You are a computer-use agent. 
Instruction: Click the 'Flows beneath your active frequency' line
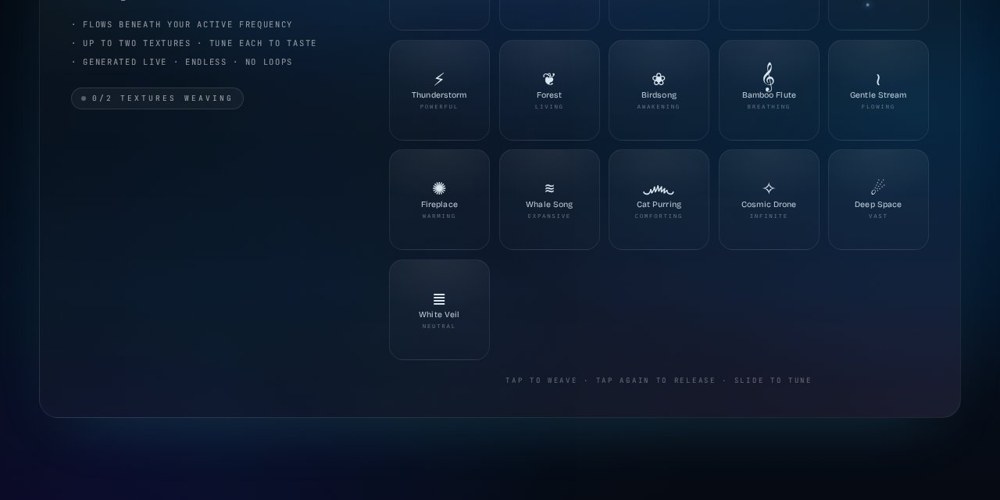182,24
